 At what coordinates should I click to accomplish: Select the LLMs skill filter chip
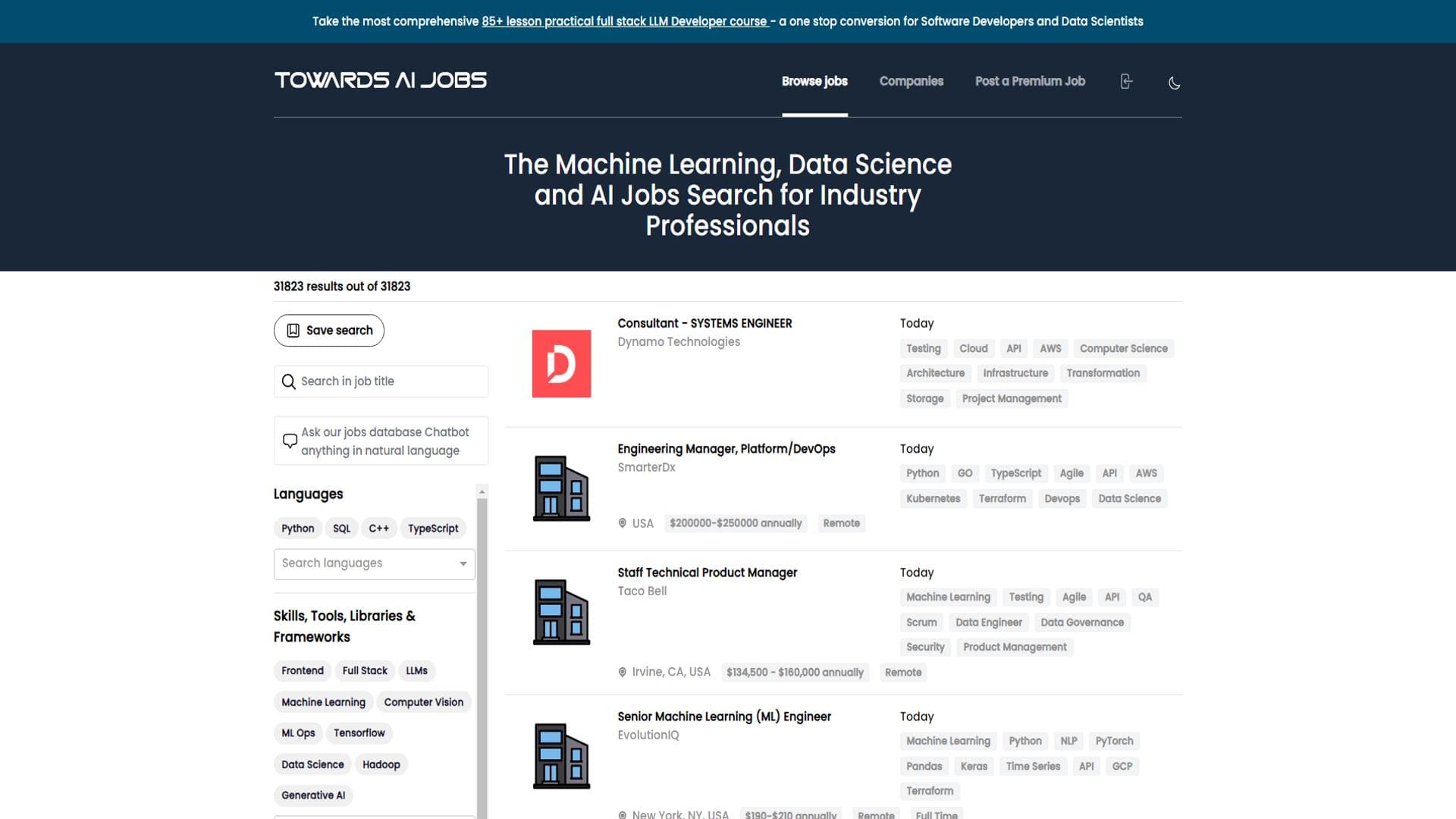pos(416,671)
